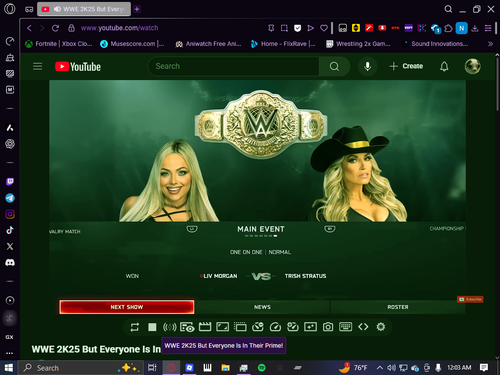
Task: Open the sidebar three-dots menu
Action: 10,353
